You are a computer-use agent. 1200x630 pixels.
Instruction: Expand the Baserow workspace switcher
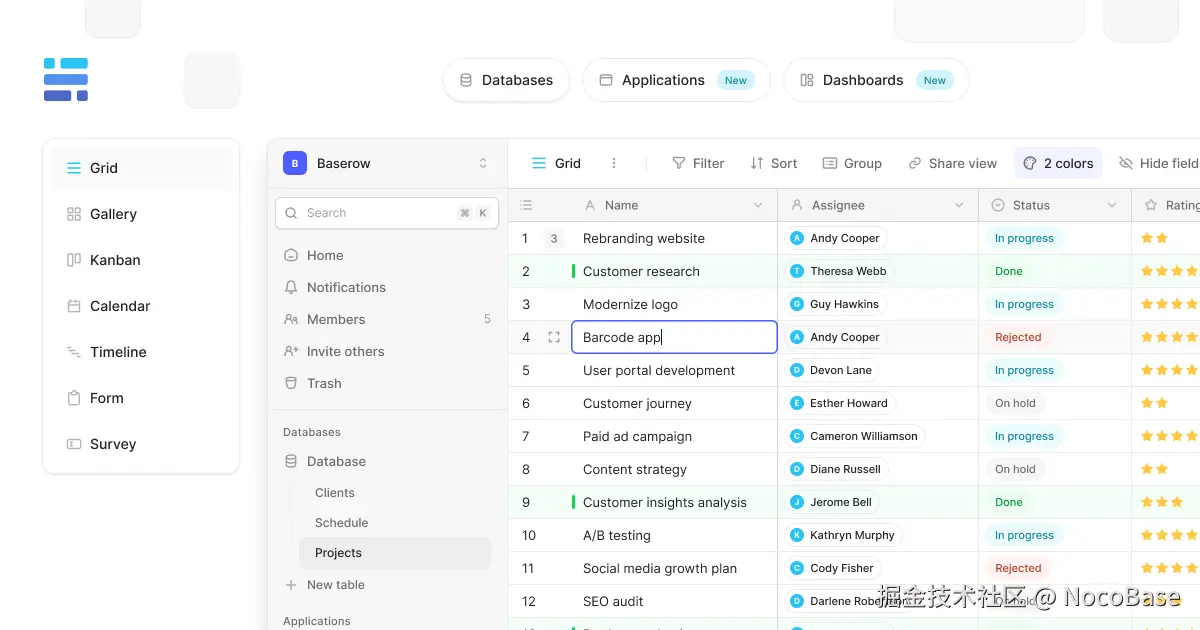click(483, 164)
